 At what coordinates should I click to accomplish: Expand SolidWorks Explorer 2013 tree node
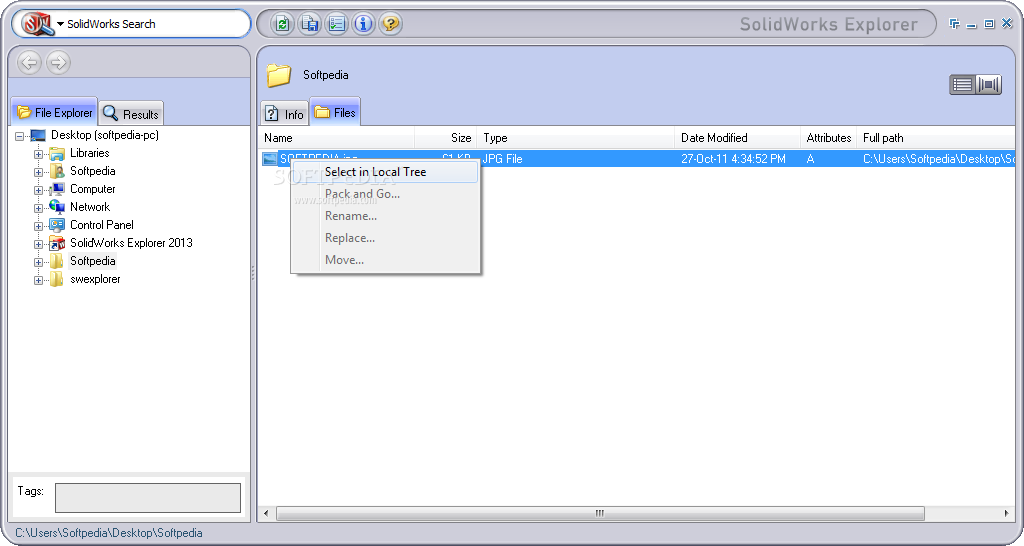click(38, 244)
